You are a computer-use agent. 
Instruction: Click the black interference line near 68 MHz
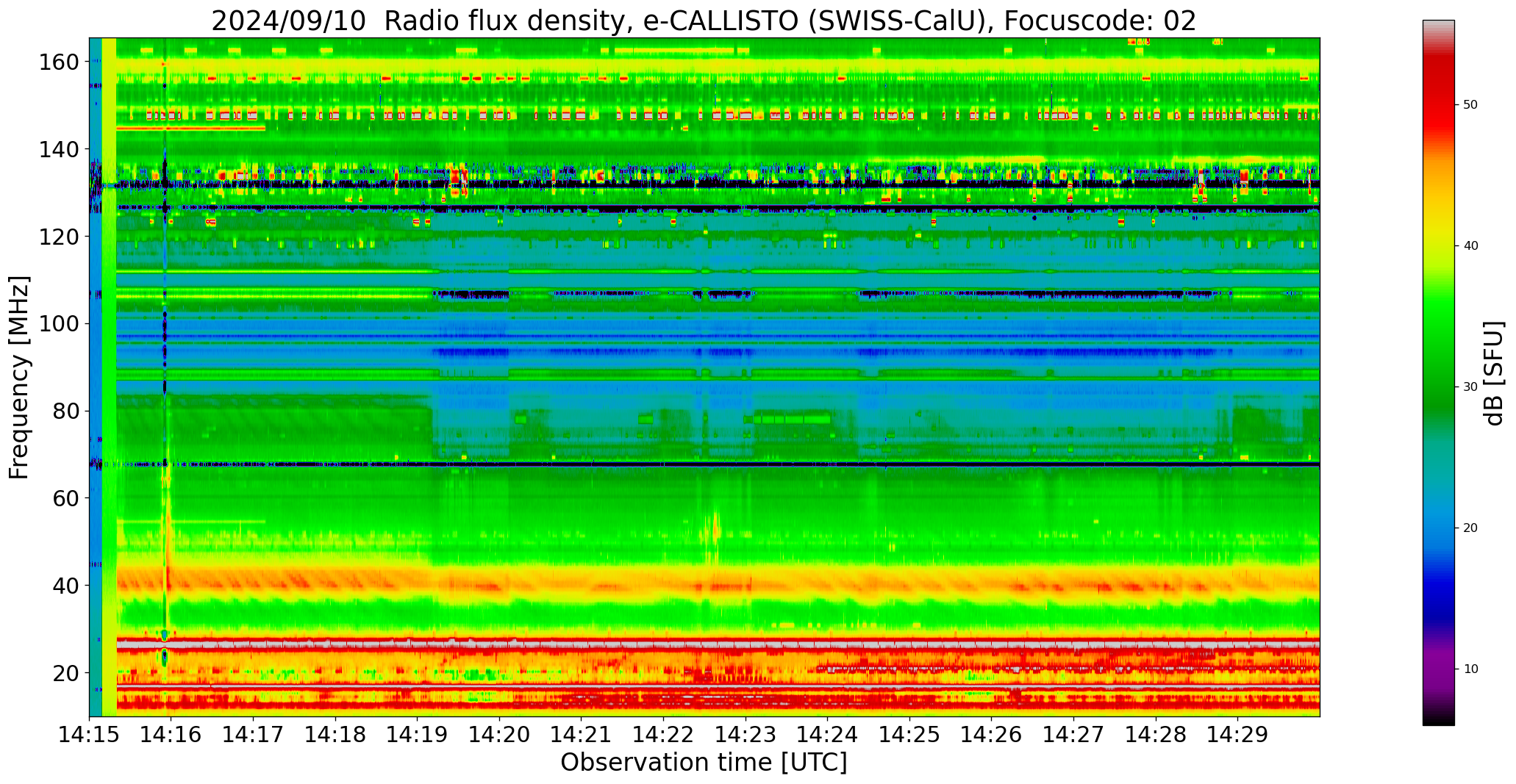point(704,464)
